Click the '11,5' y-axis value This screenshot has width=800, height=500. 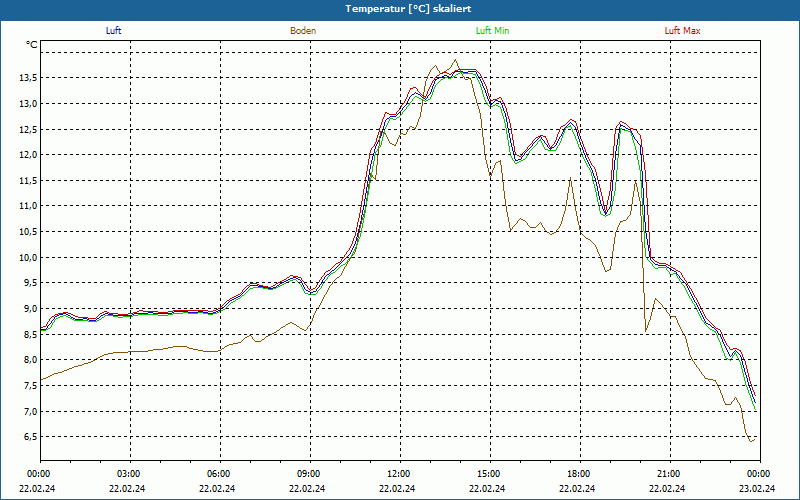point(29,180)
